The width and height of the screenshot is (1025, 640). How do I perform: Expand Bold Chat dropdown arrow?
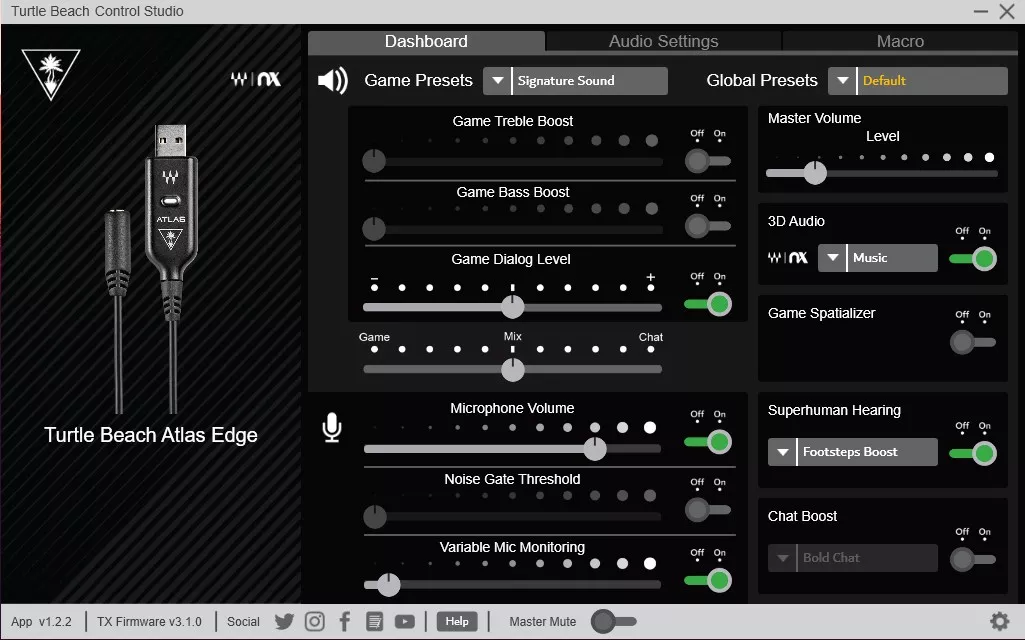tap(782, 558)
